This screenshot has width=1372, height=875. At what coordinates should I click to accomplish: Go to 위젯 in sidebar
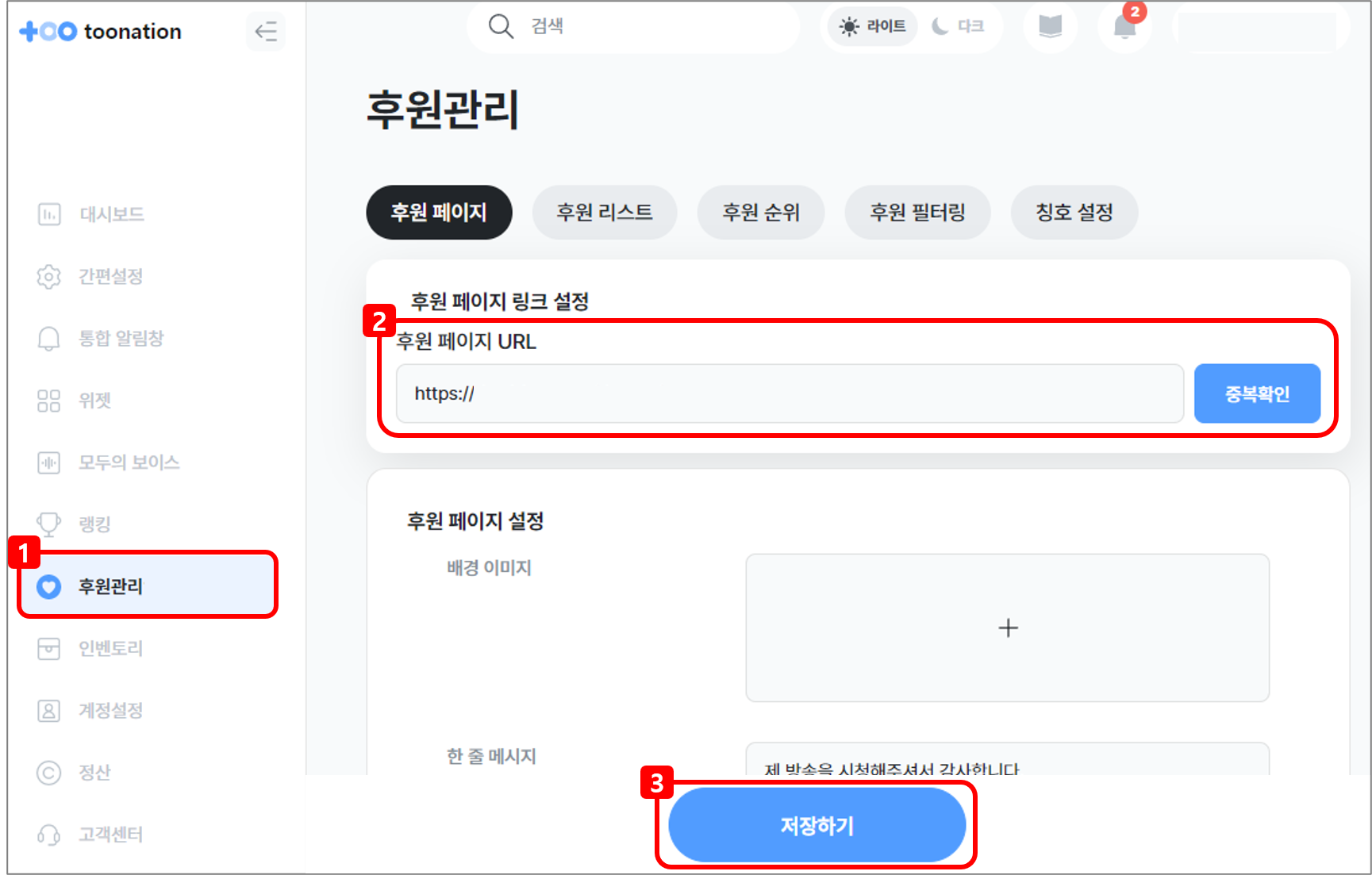coord(94,401)
